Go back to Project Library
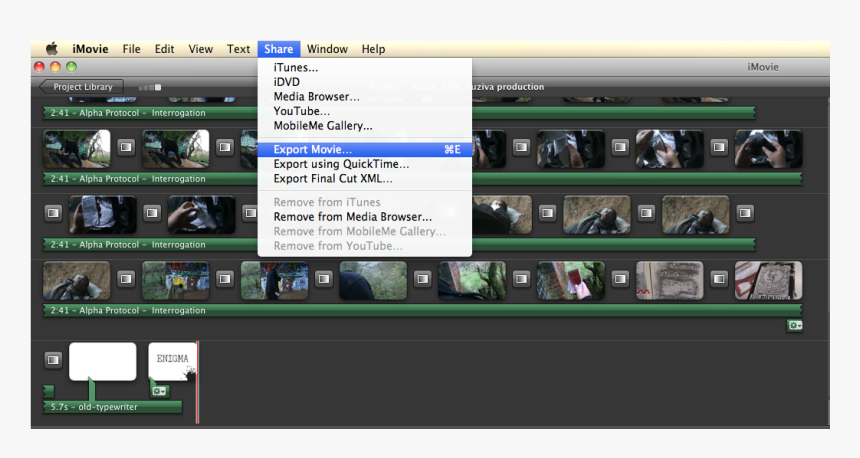The width and height of the screenshot is (860, 458). coord(81,87)
